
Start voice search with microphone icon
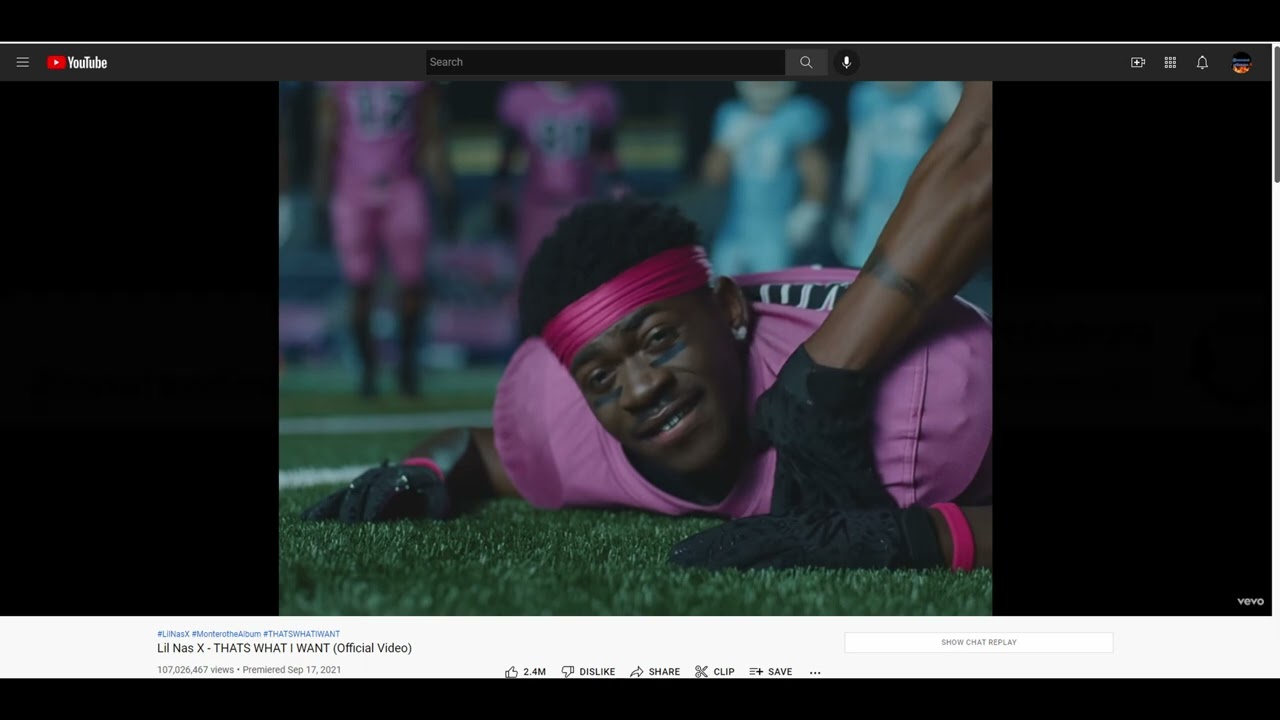[x=846, y=62]
